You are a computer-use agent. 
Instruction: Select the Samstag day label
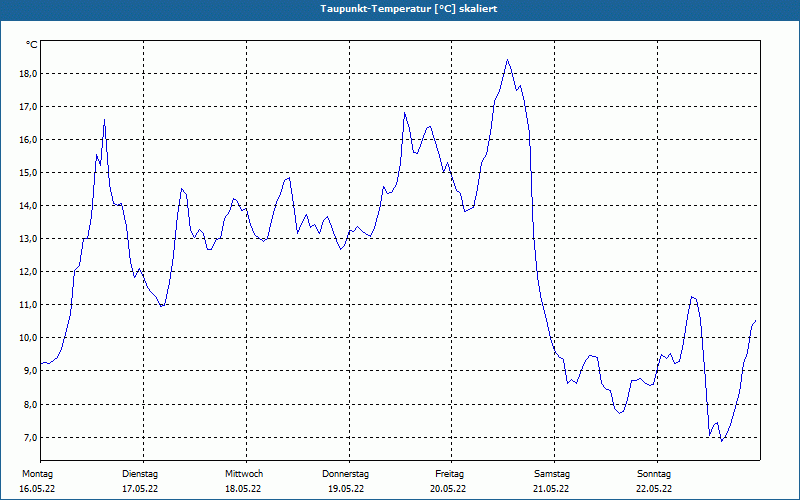552,474
